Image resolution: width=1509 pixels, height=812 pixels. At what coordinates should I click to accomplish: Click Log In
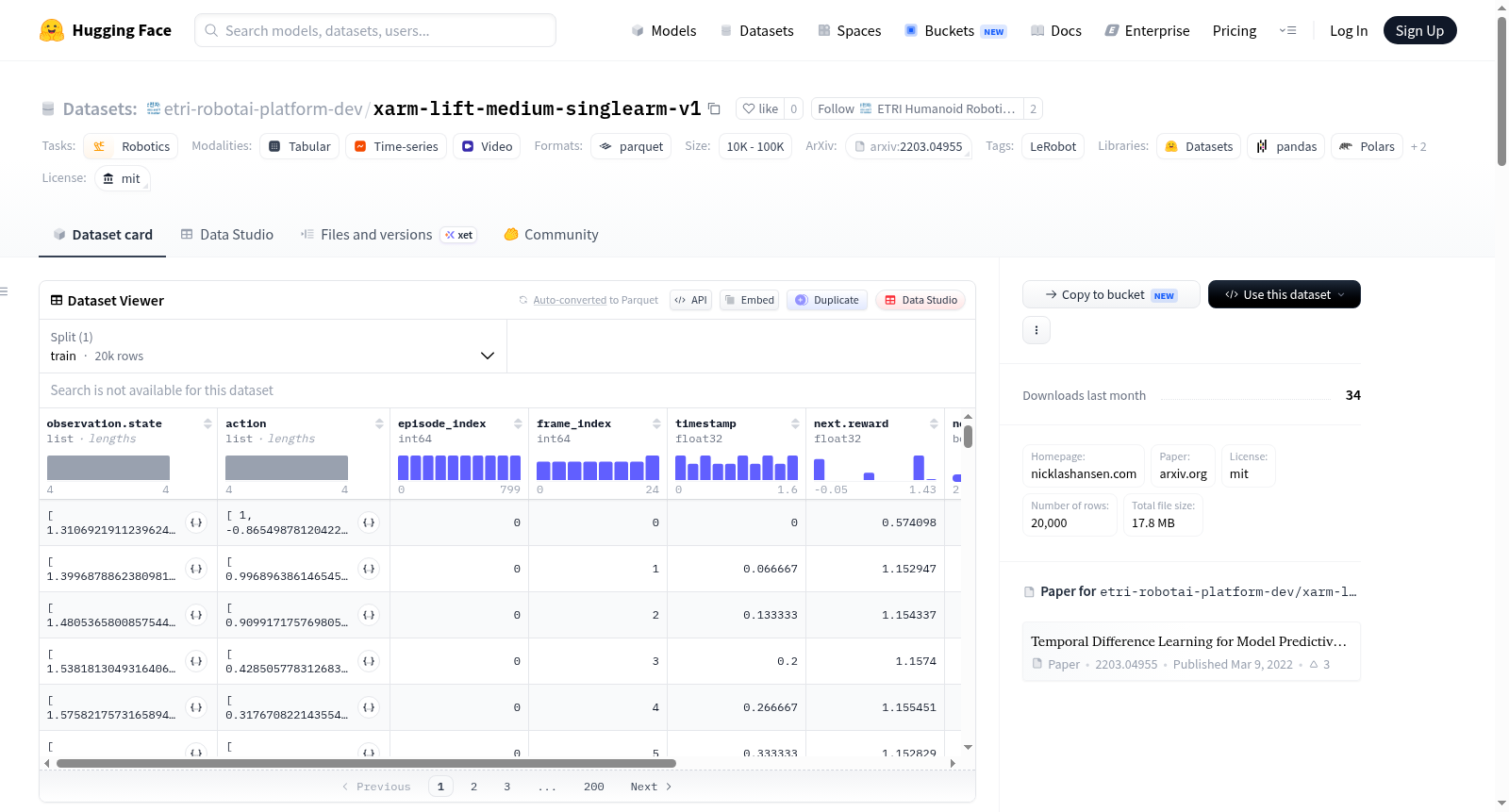[1349, 30]
